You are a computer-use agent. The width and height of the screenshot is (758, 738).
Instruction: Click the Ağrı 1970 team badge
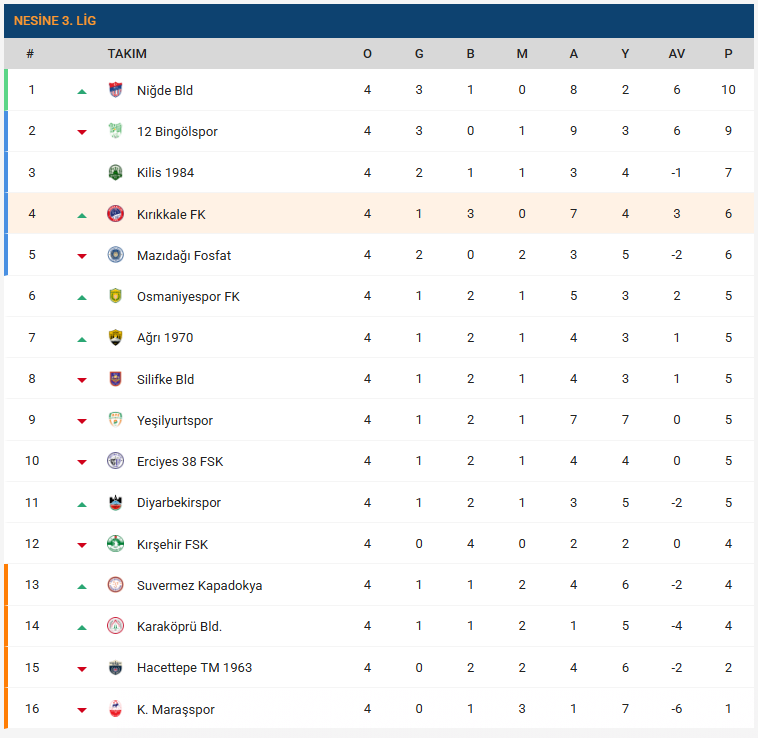tap(115, 337)
